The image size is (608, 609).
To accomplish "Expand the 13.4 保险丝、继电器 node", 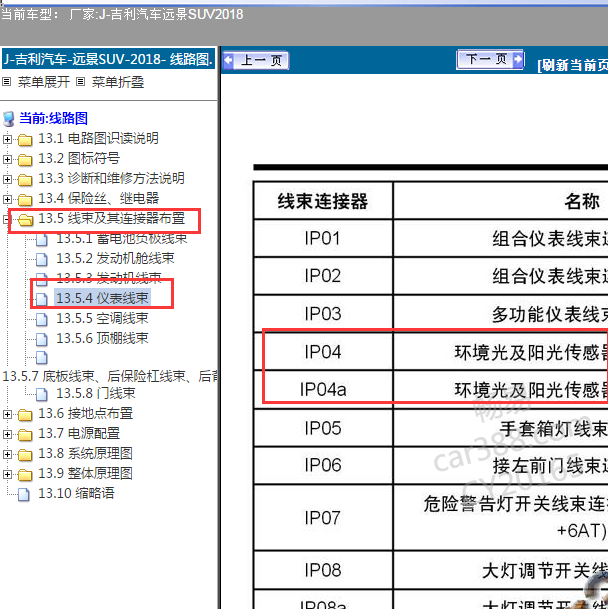I will pyautogui.click(x=7, y=199).
